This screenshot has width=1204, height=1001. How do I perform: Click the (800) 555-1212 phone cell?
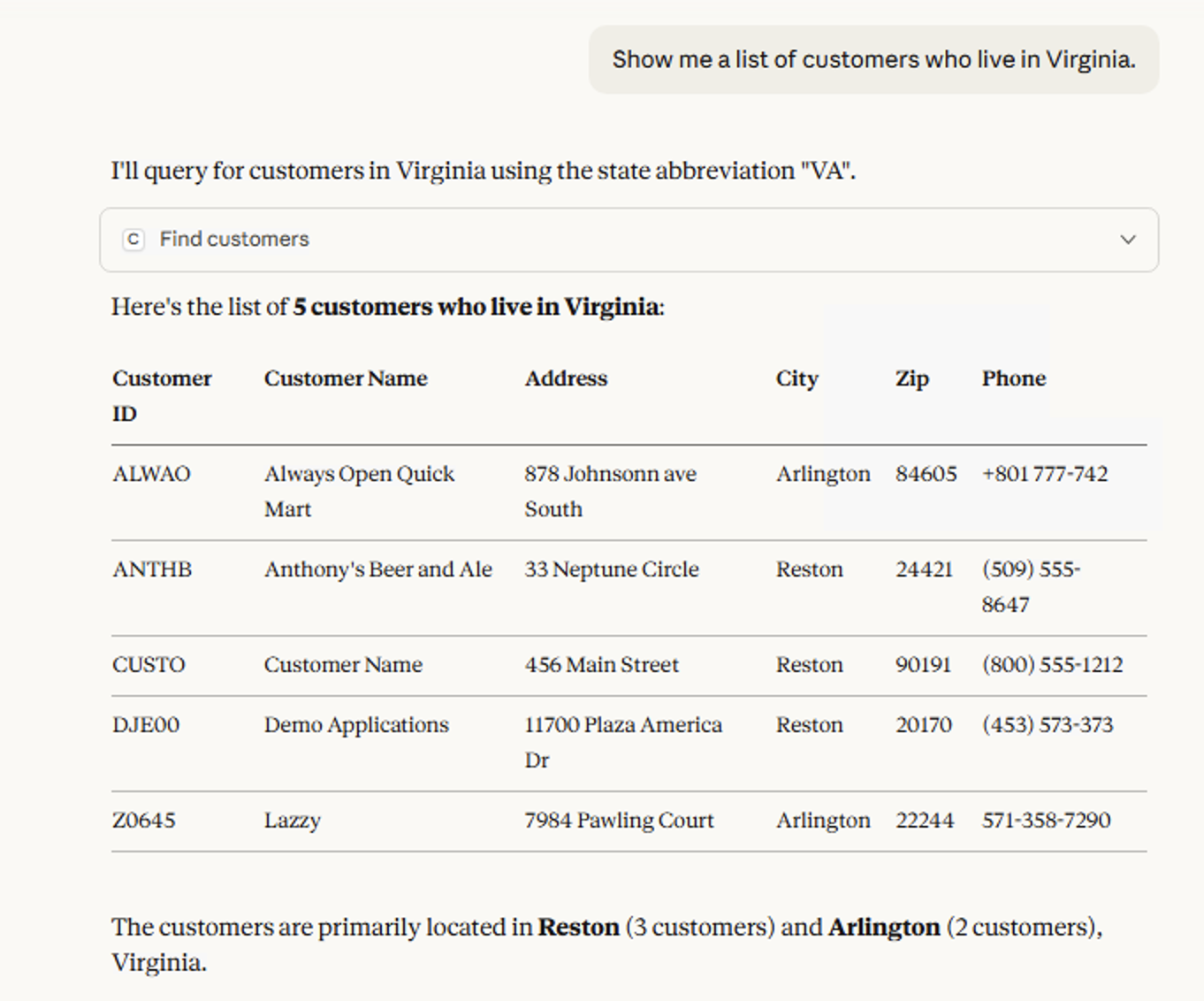[1052, 665]
